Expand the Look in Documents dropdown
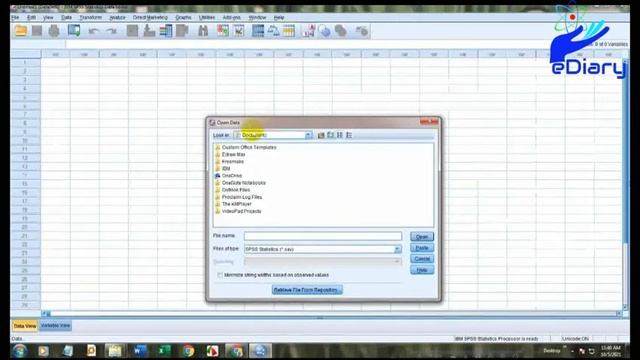 click(x=308, y=135)
